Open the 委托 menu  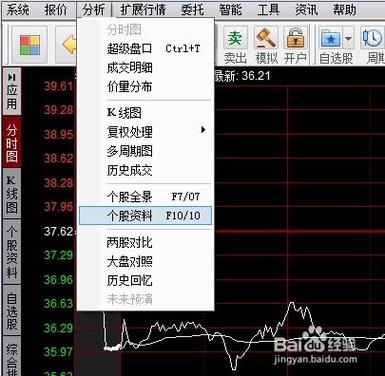(x=192, y=10)
